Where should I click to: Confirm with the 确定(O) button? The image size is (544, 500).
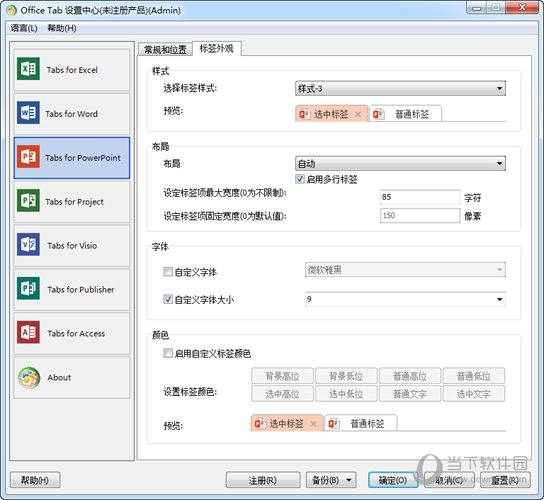pos(393,480)
